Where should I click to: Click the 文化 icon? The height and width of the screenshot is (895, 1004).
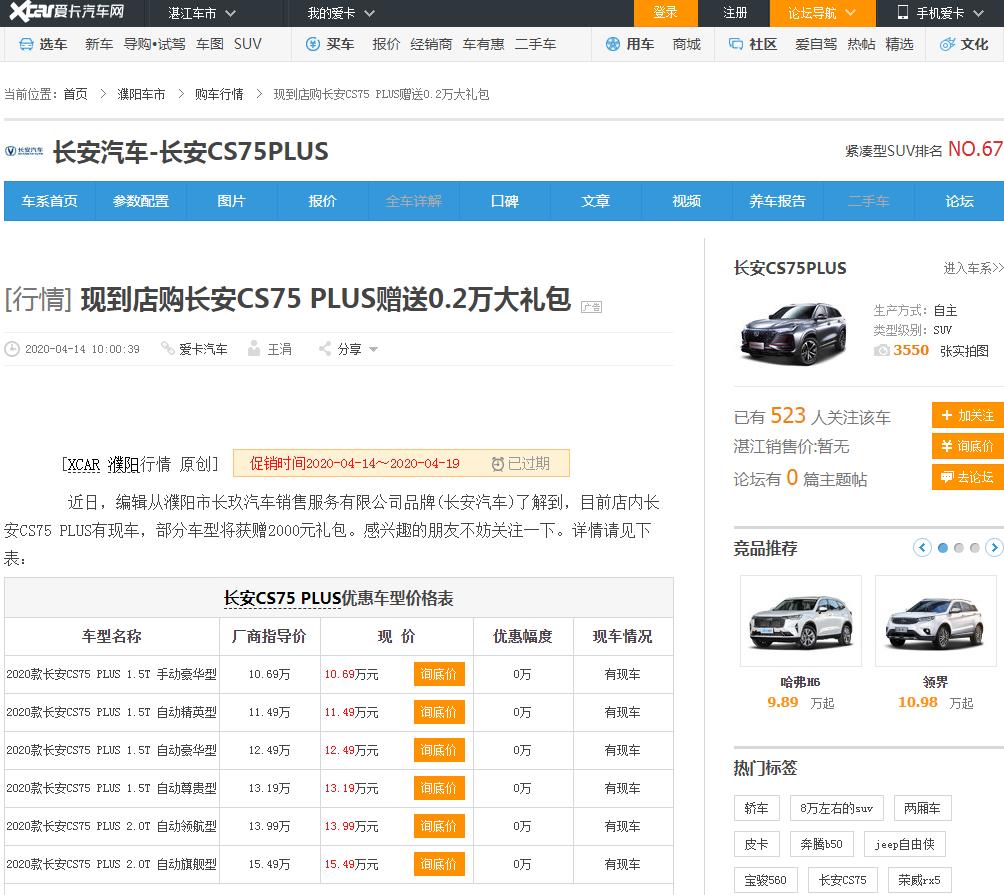(x=947, y=44)
